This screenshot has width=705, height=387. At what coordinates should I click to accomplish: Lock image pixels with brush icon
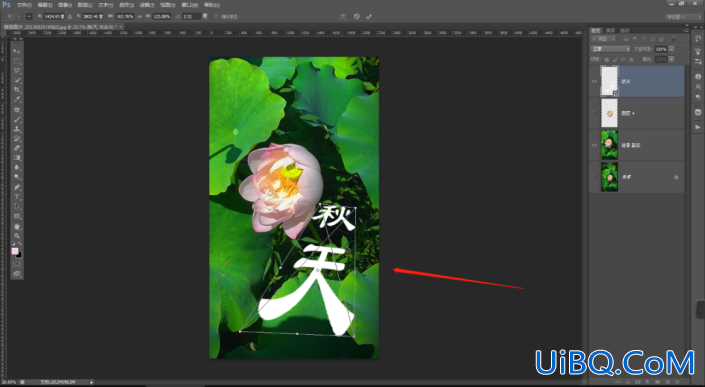coord(615,59)
